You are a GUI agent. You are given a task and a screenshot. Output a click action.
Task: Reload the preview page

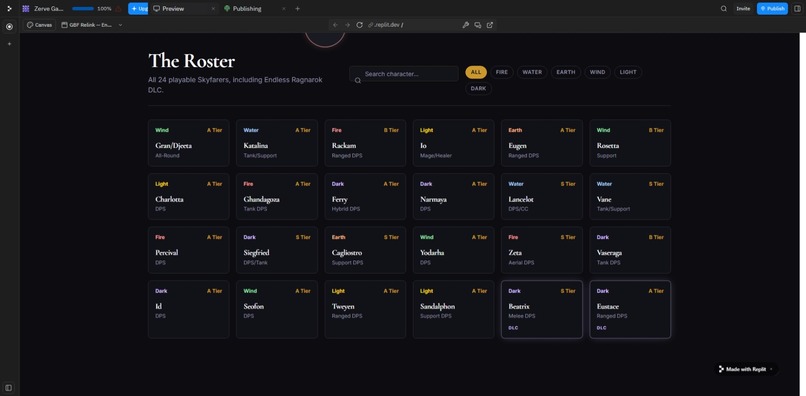pos(360,25)
